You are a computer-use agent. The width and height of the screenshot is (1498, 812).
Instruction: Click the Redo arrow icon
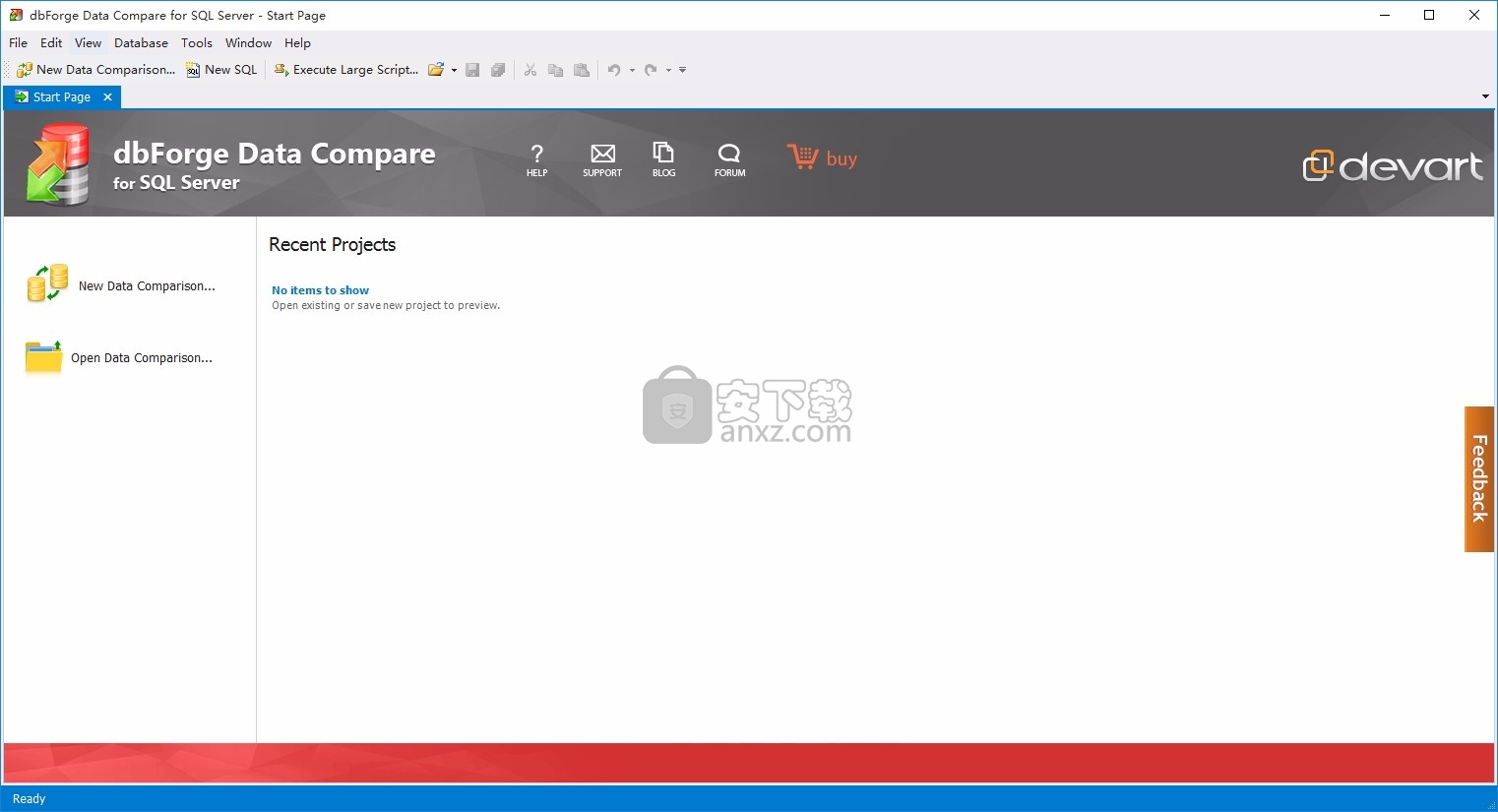pos(651,70)
